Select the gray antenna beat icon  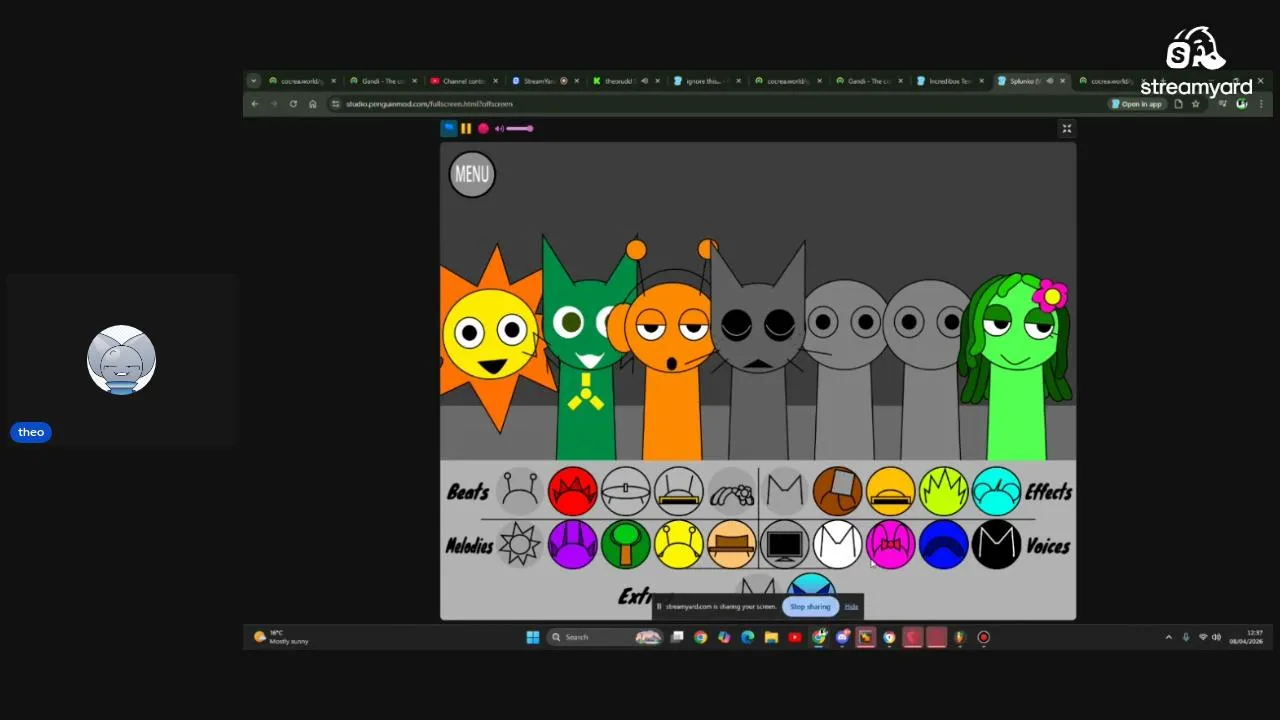(520, 491)
